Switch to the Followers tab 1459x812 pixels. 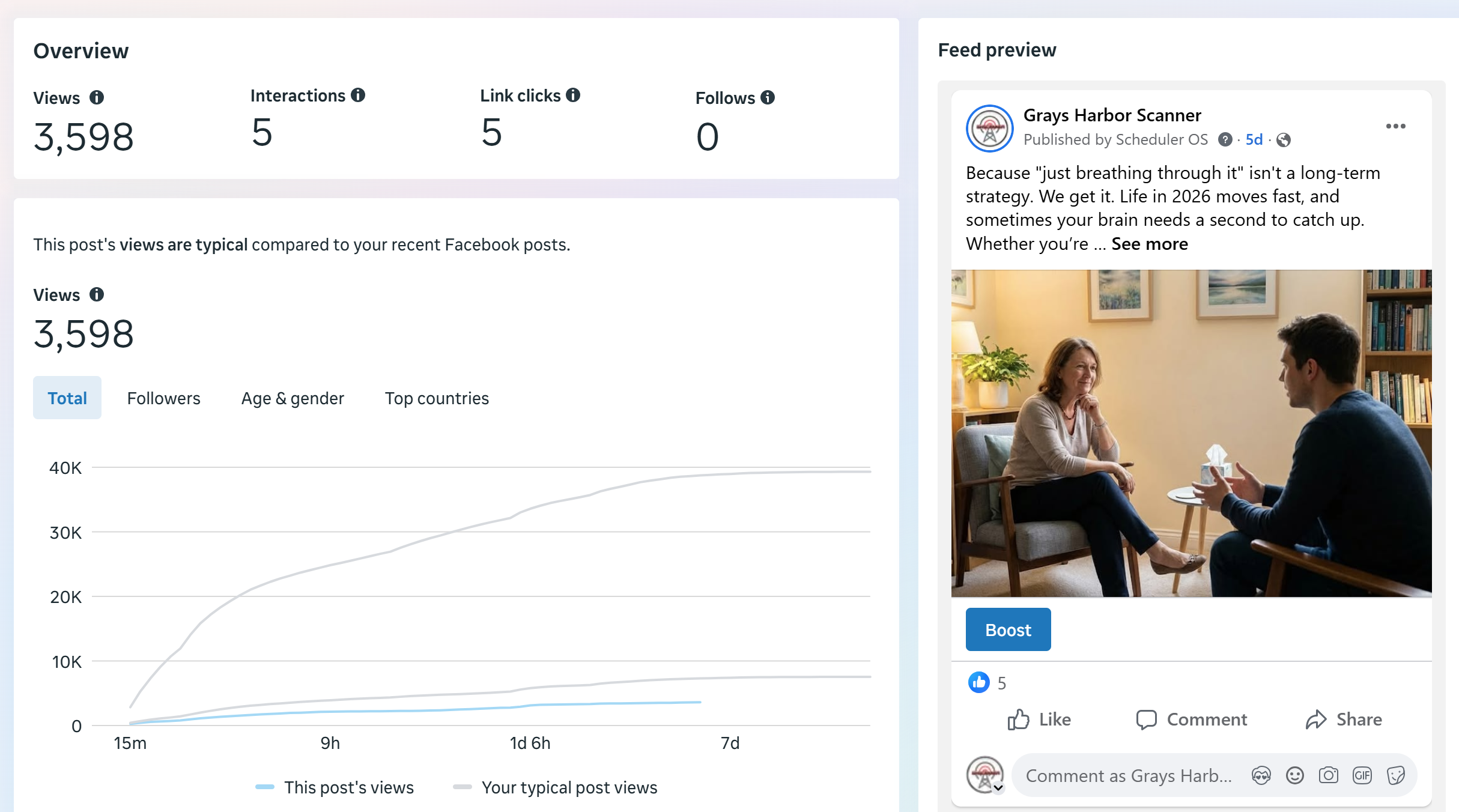(x=163, y=398)
